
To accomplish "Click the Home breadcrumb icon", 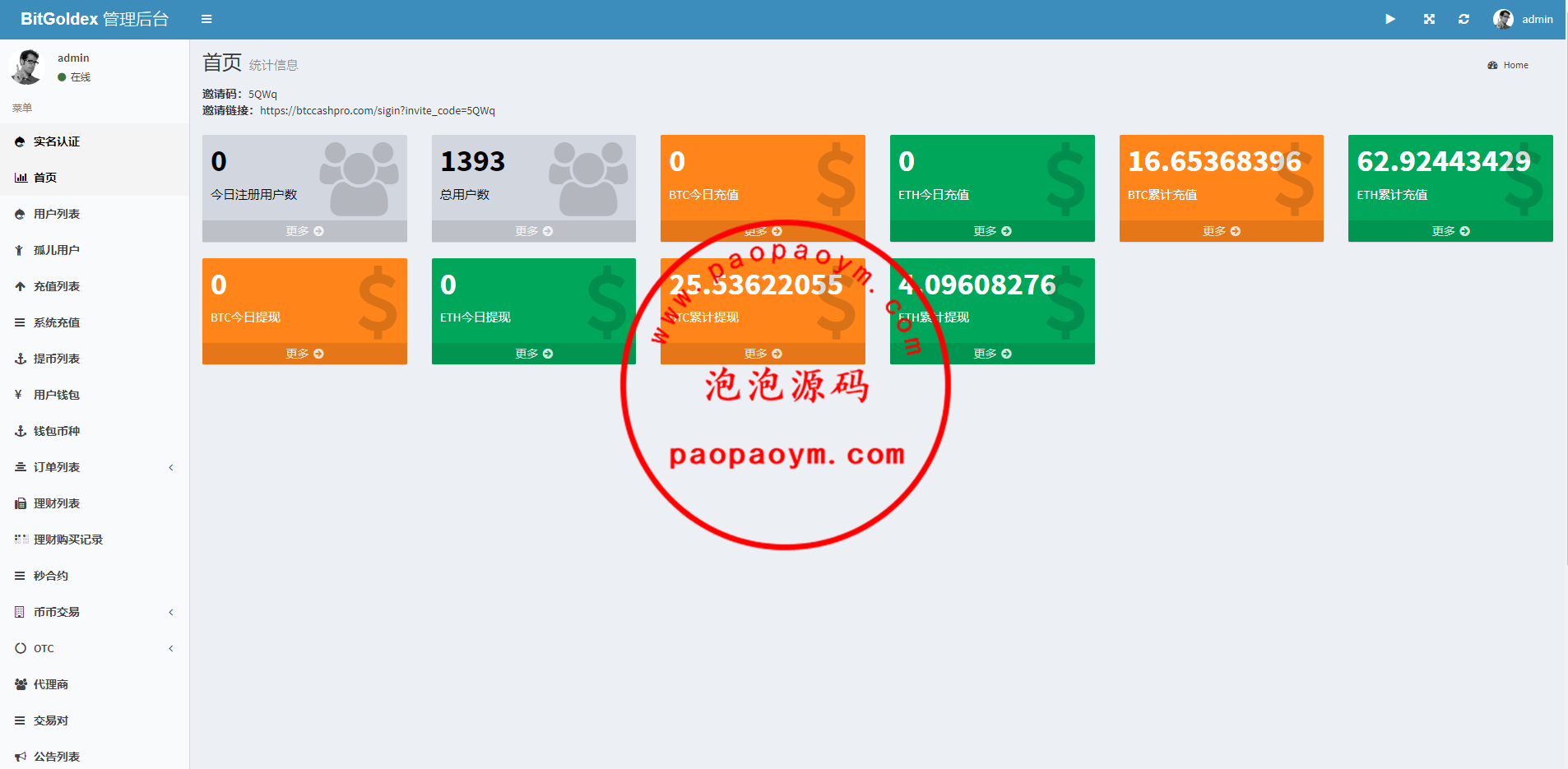I will pyautogui.click(x=1492, y=65).
